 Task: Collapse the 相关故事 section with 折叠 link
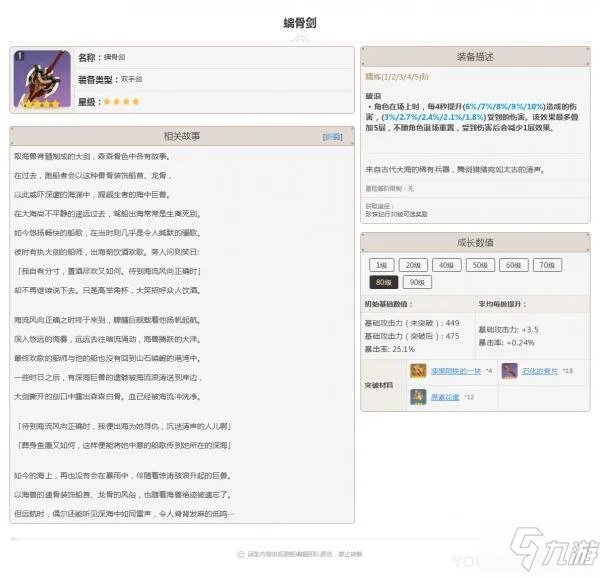click(x=333, y=137)
